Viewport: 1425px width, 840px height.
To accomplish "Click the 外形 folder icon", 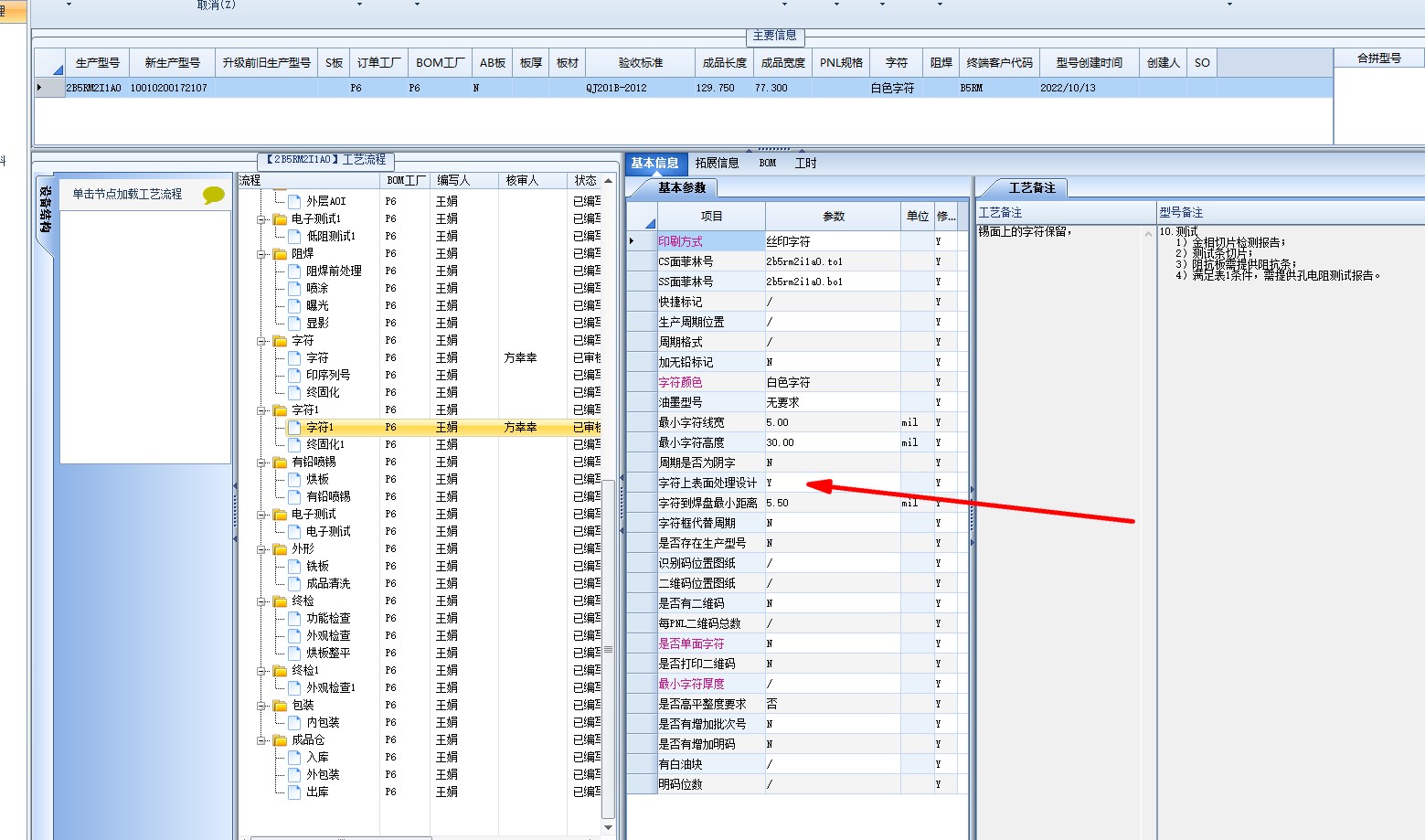I will pos(281,548).
